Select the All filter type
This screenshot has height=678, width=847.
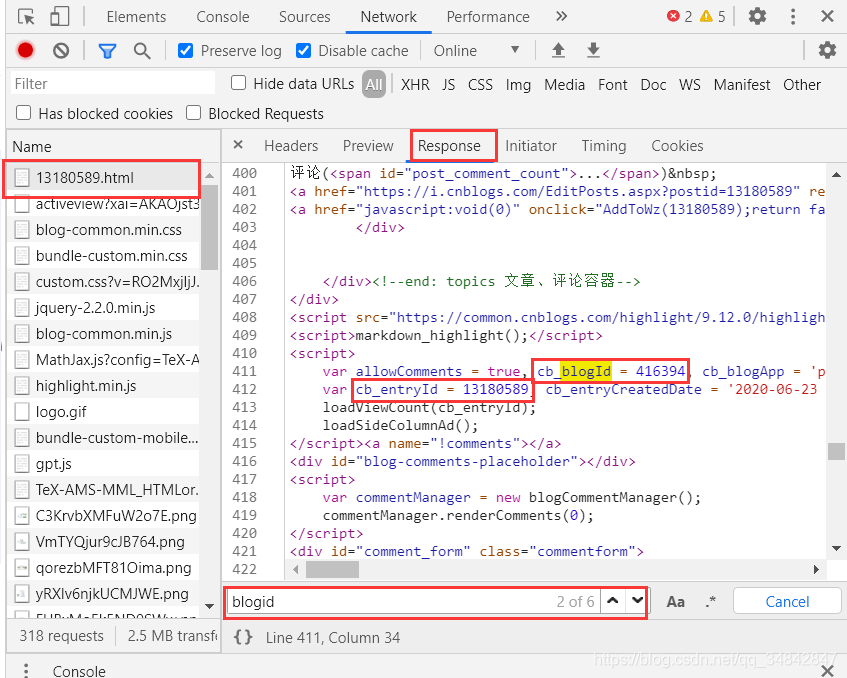pyautogui.click(x=374, y=84)
